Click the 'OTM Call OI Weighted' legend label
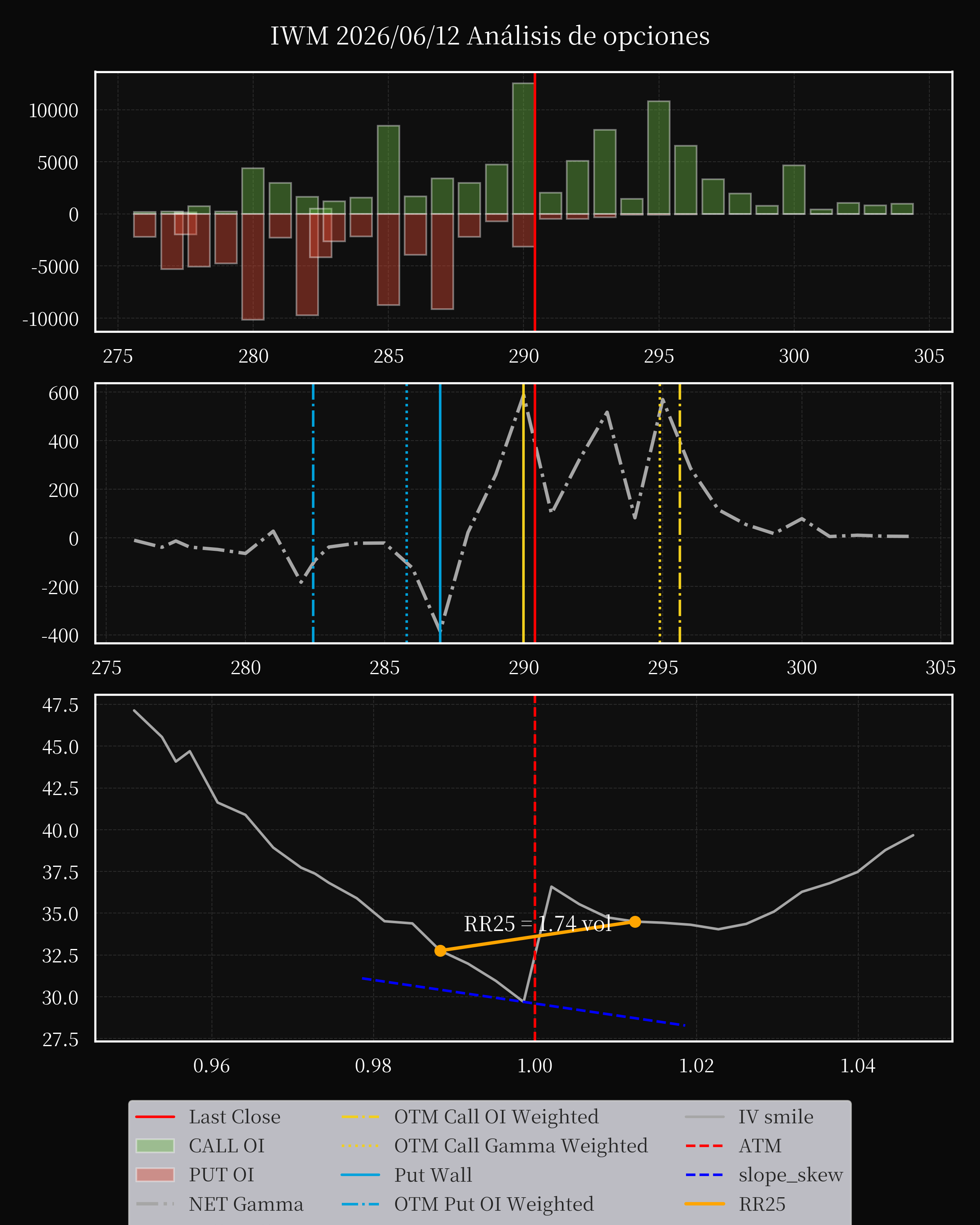This screenshot has width=980, height=1225. pyautogui.click(x=496, y=1116)
